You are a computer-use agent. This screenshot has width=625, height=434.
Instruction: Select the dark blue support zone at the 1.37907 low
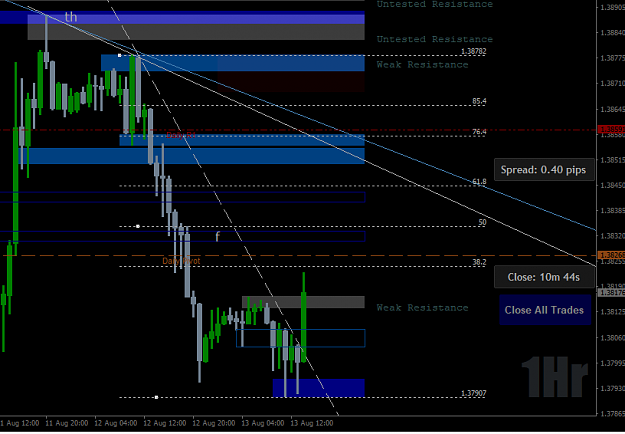(318, 388)
